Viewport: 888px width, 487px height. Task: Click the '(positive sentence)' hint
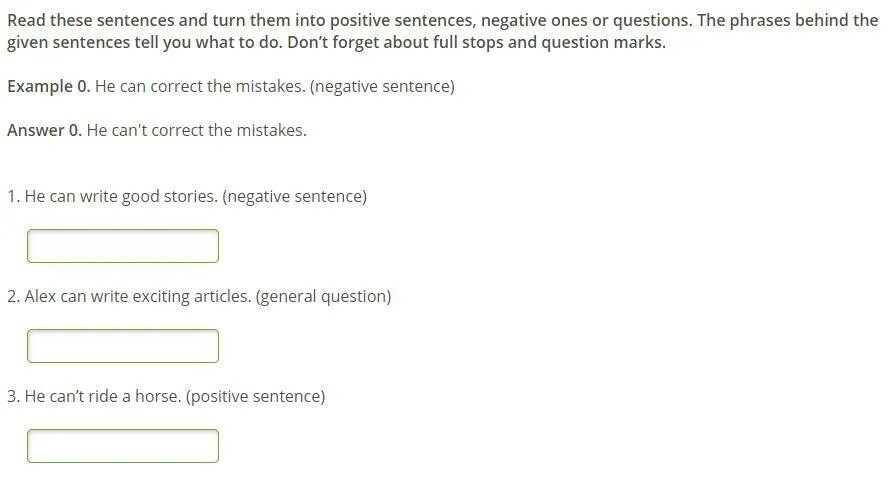[x=255, y=396]
